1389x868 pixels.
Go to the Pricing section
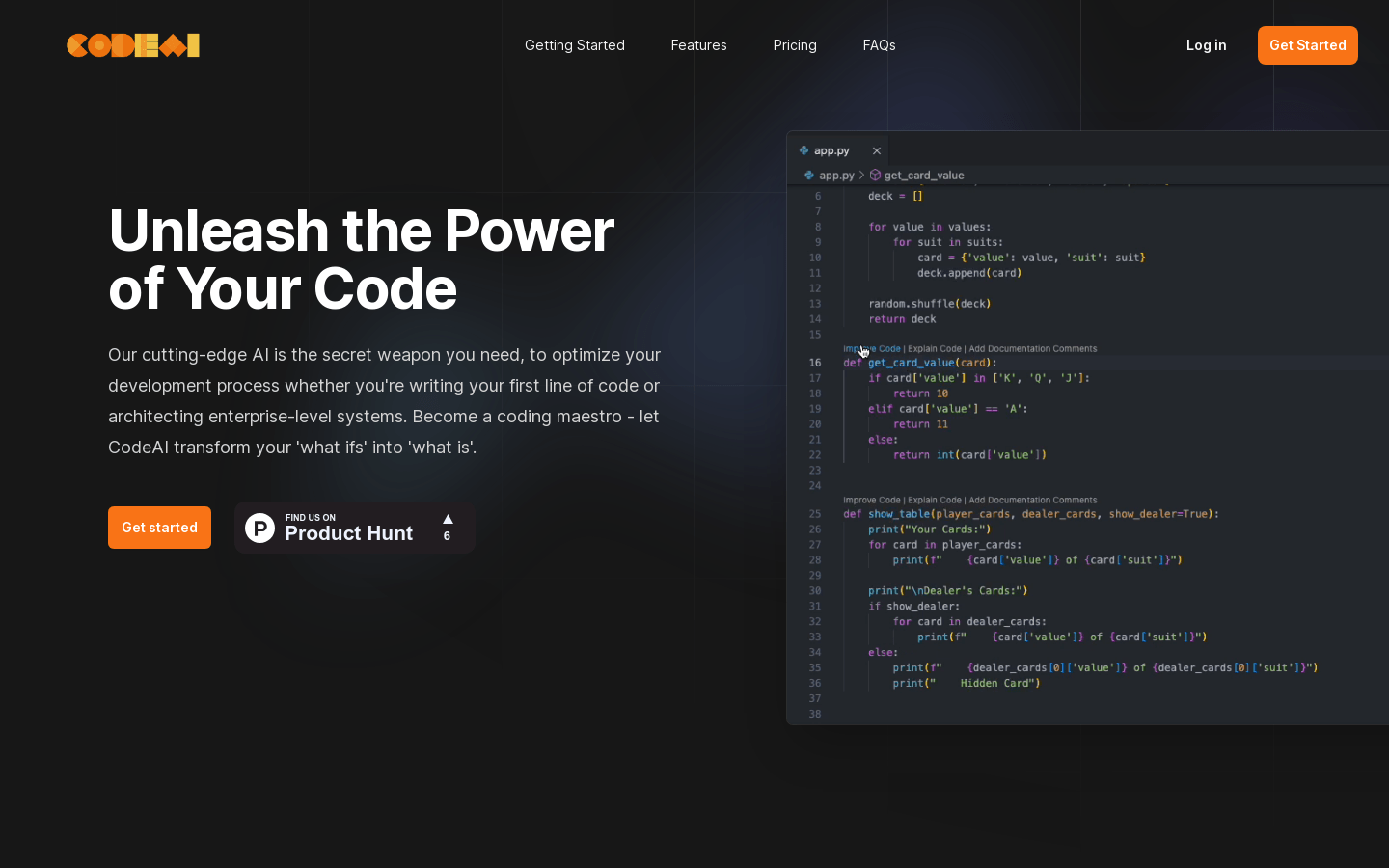point(795,45)
